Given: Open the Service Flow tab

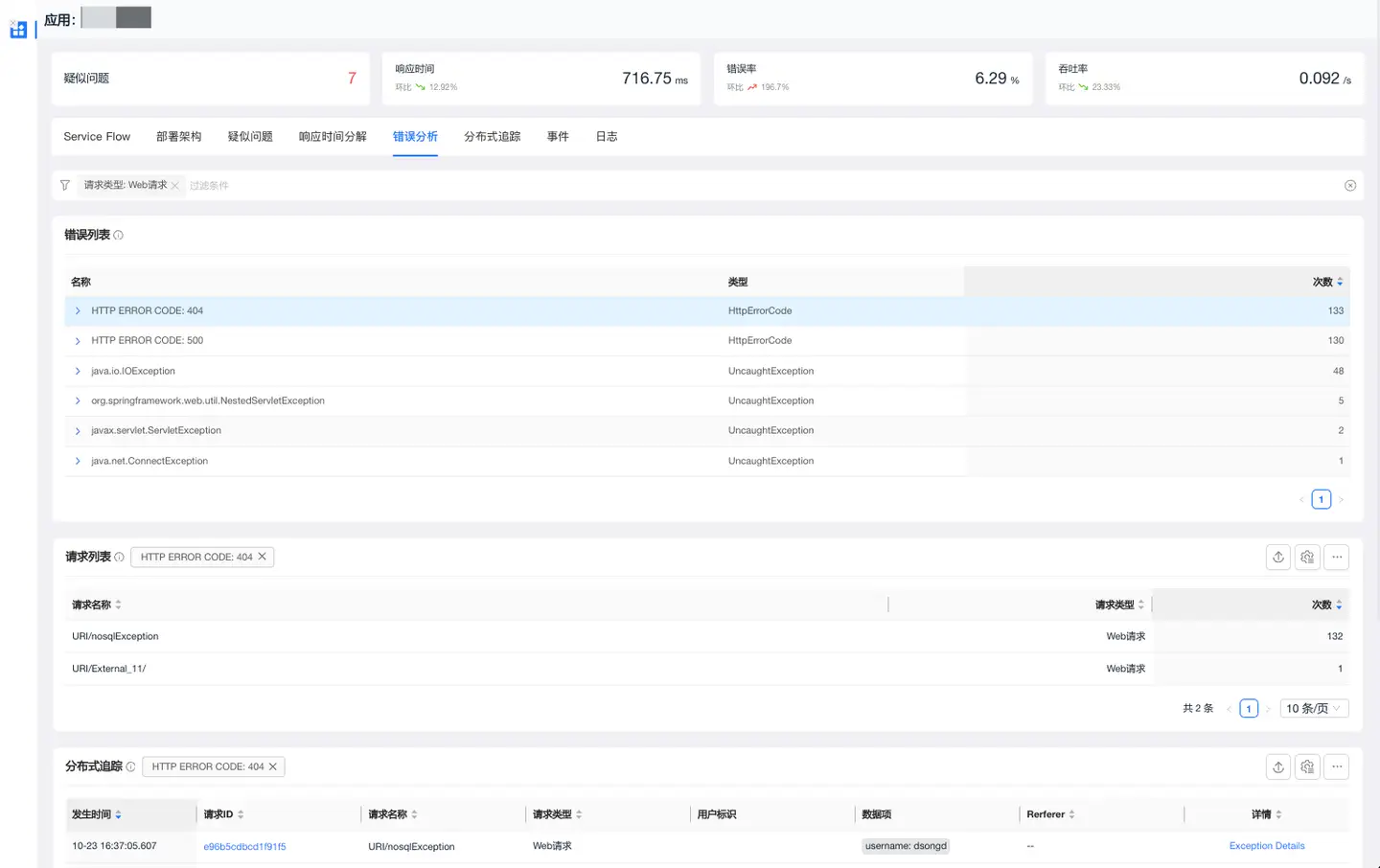Looking at the screenshot, I should click(x=97, y=137).
